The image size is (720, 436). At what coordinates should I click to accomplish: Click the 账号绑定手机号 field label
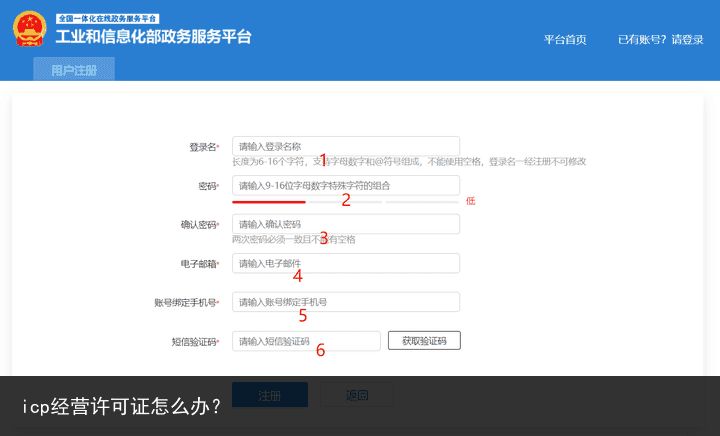coord(186,302)
